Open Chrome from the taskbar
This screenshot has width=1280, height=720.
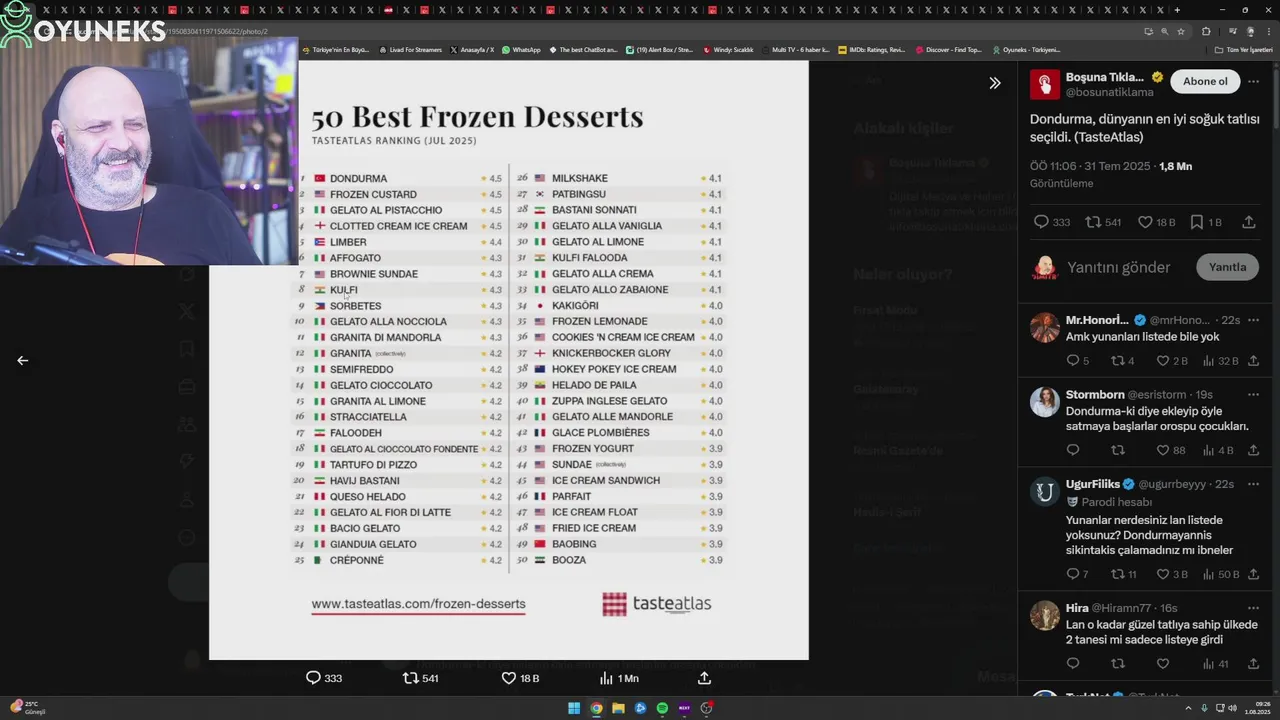(x=596, y=708)
